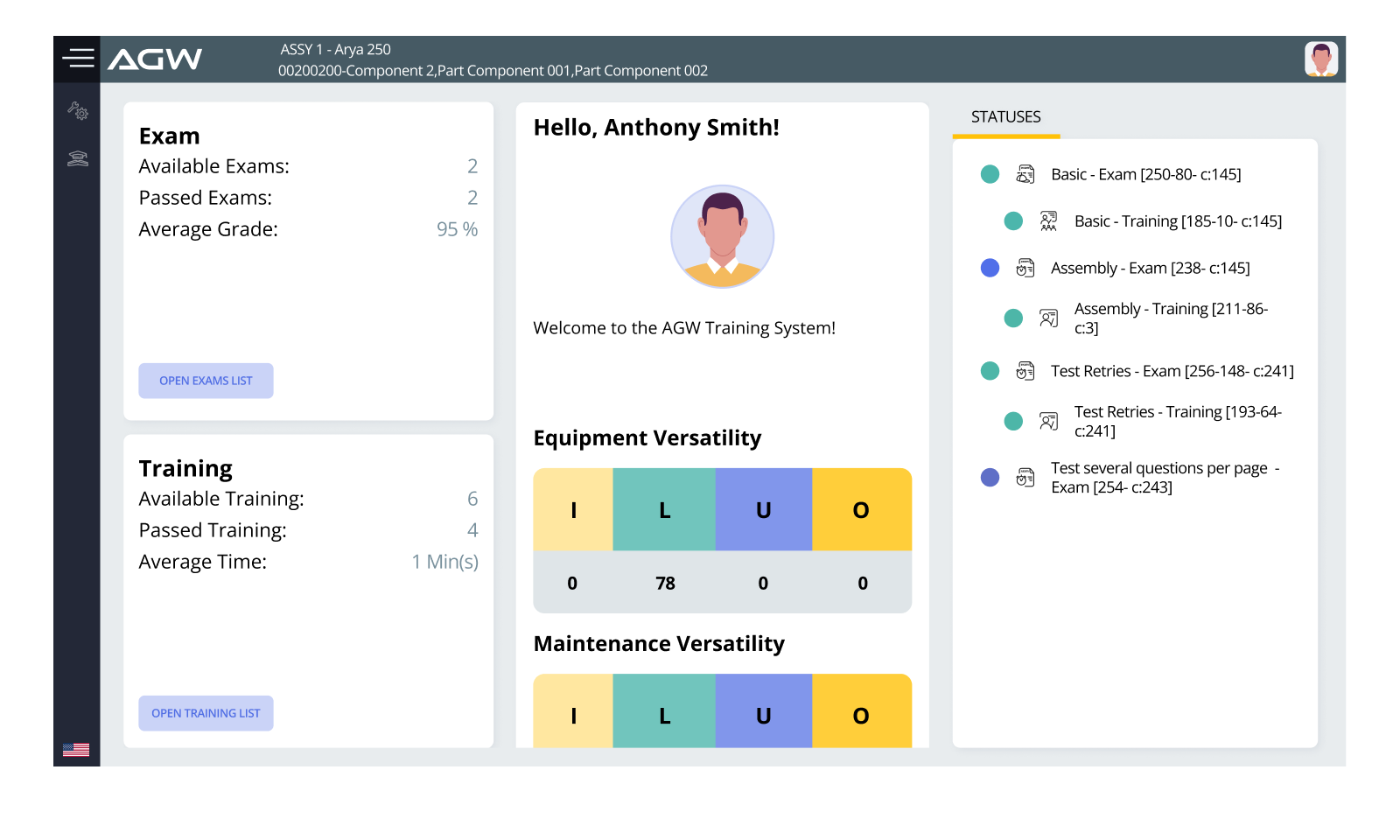Open the user profile avatar in header
This screenshot has height=840, width=1400.
(1321, 59)
